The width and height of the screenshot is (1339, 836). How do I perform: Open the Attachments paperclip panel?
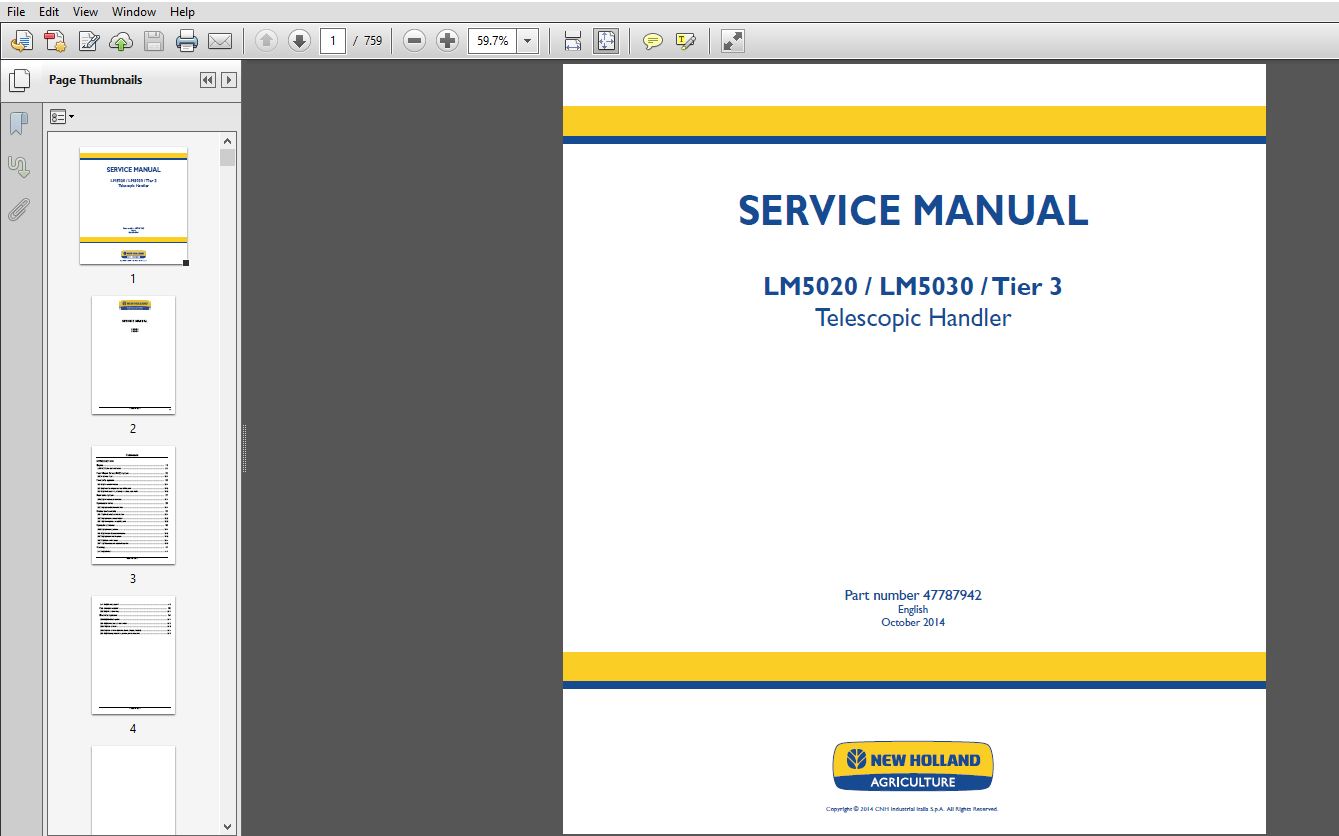point(19,209)
